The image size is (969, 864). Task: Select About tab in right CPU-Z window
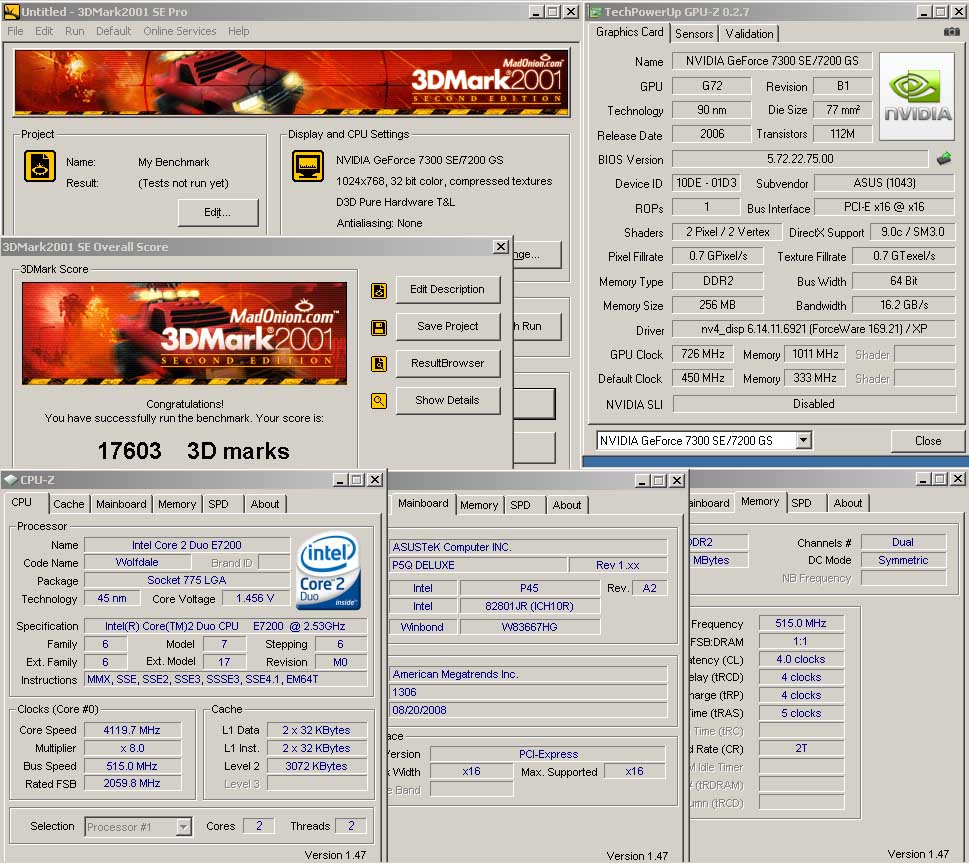point(848,504)
